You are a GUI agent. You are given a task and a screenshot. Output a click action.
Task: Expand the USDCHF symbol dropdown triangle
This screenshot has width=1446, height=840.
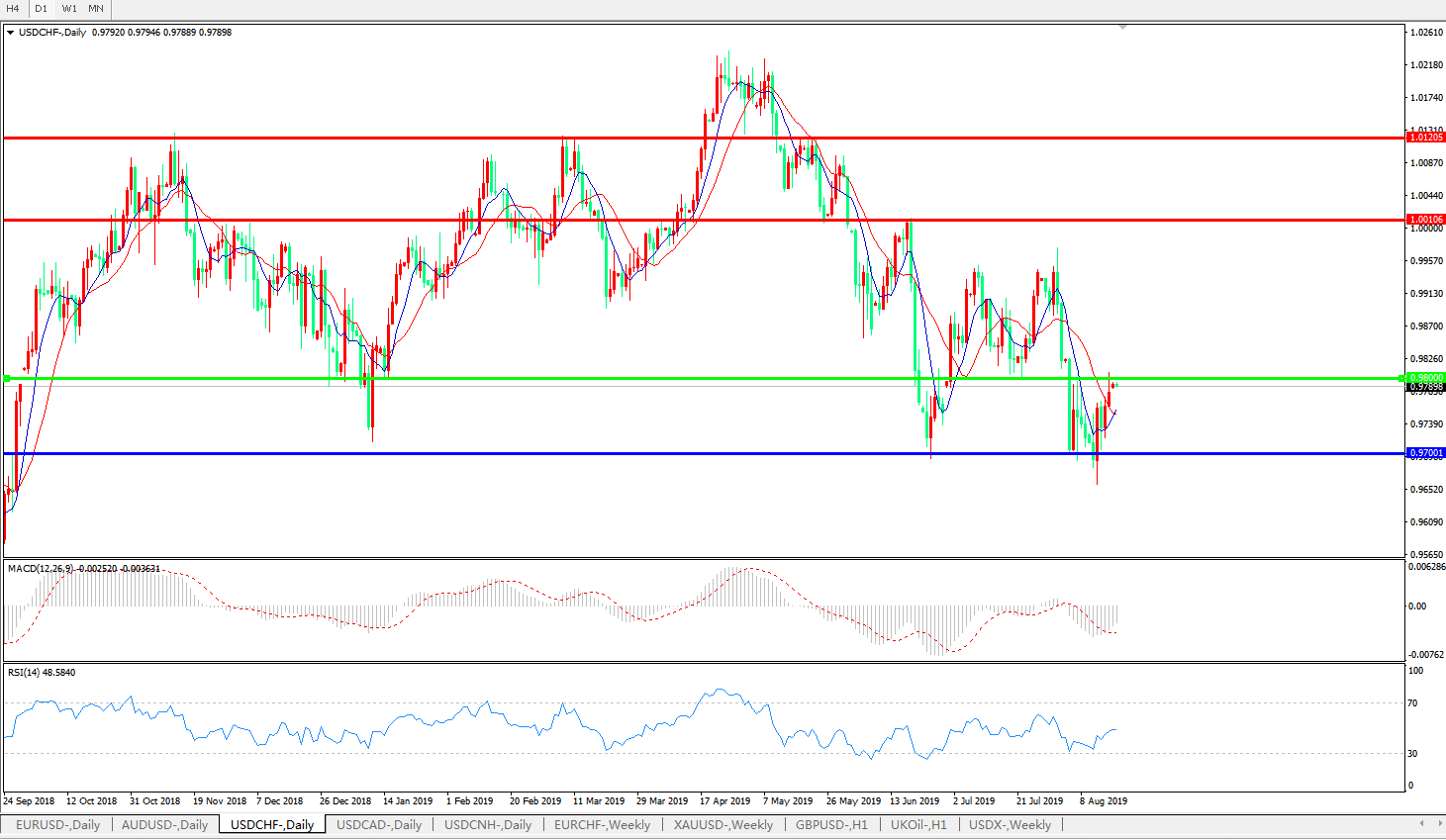pos(10,33)
